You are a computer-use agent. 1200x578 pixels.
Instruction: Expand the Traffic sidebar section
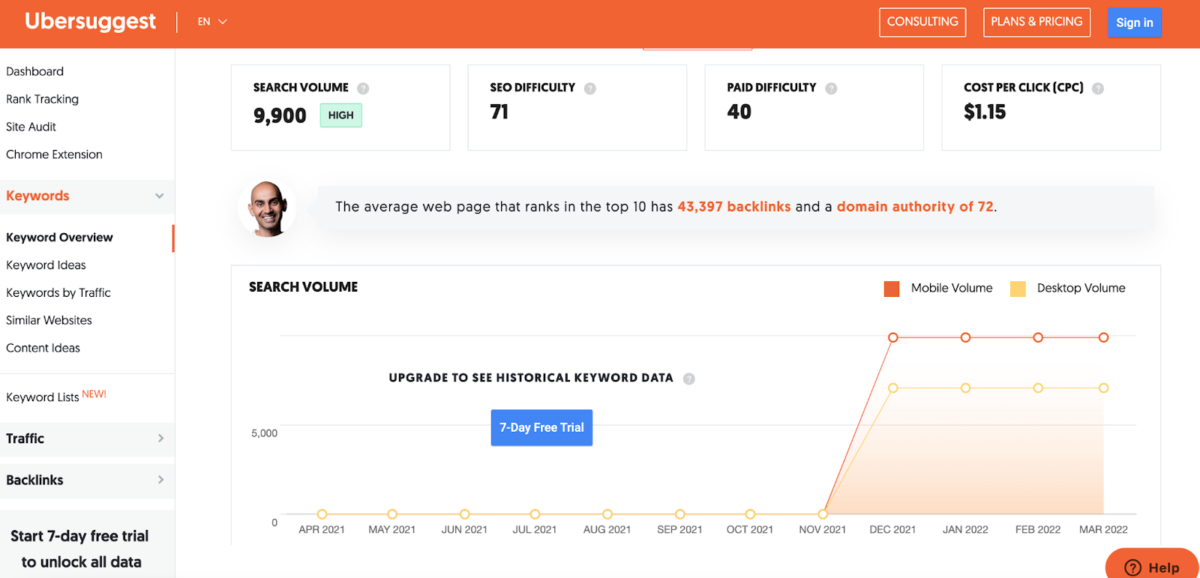point(160,438)
